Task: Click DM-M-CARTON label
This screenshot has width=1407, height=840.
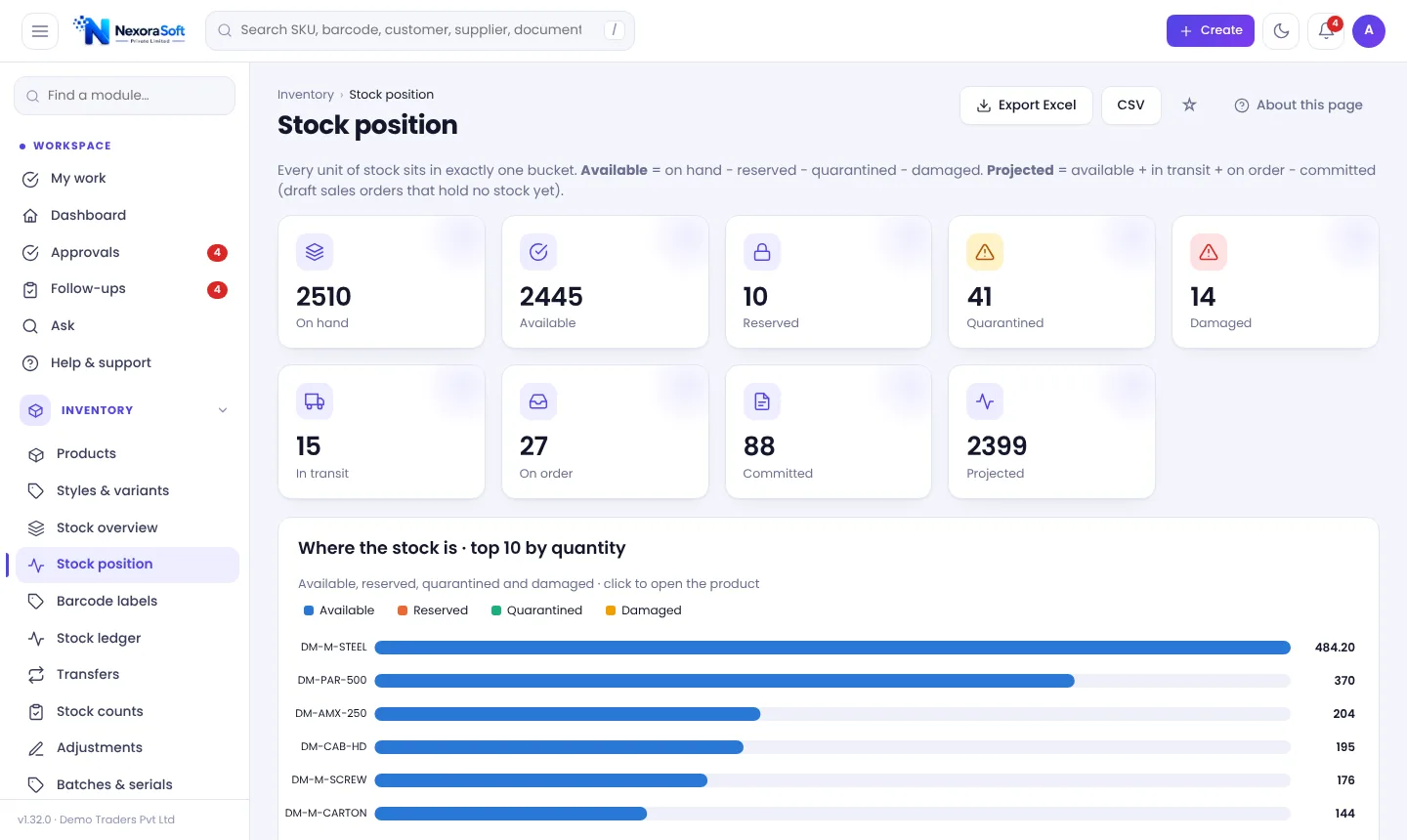Action: pos(326,814)
